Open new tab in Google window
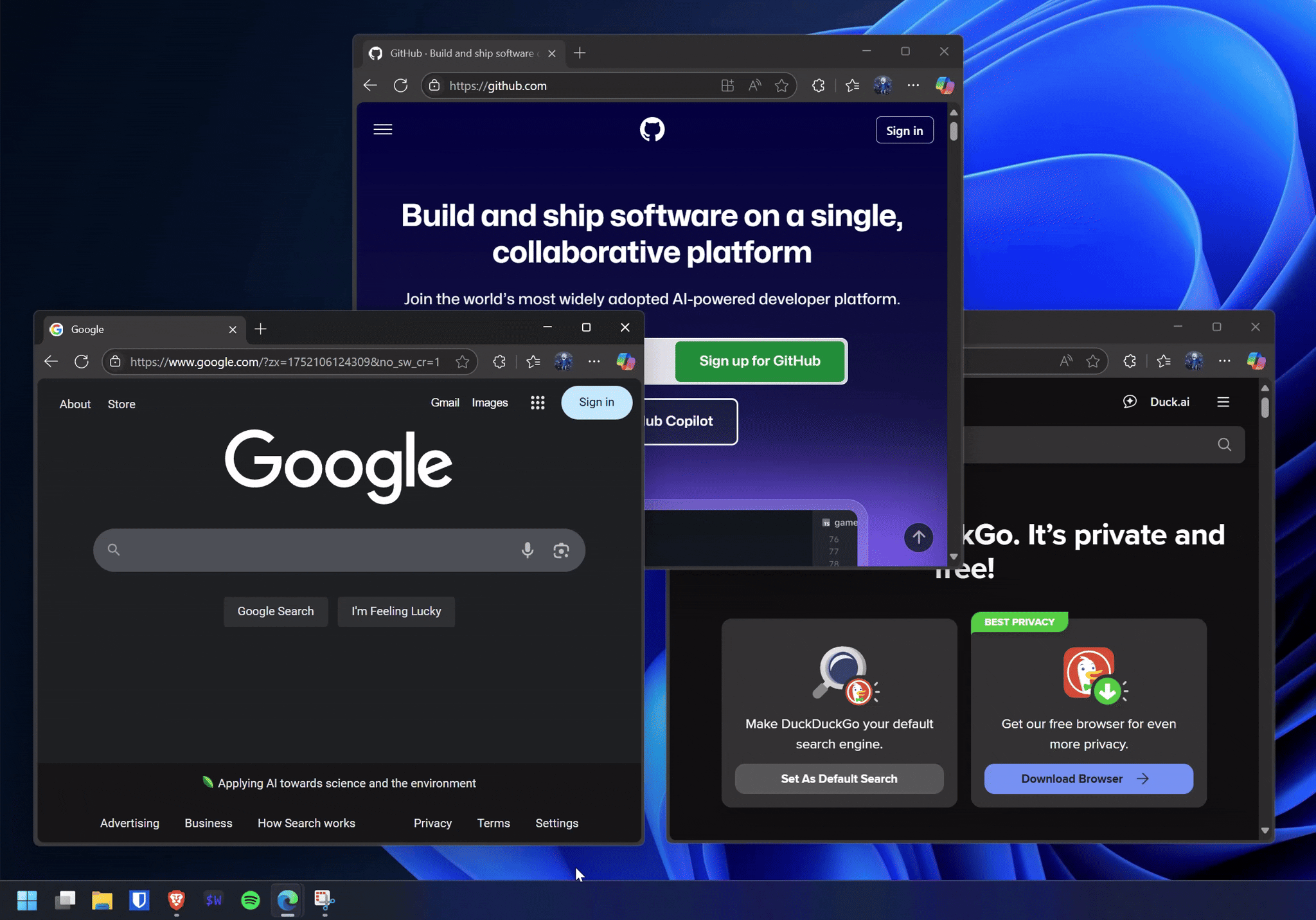Image resolution: width=1316 pixels, height=920 pixels. 260,329
